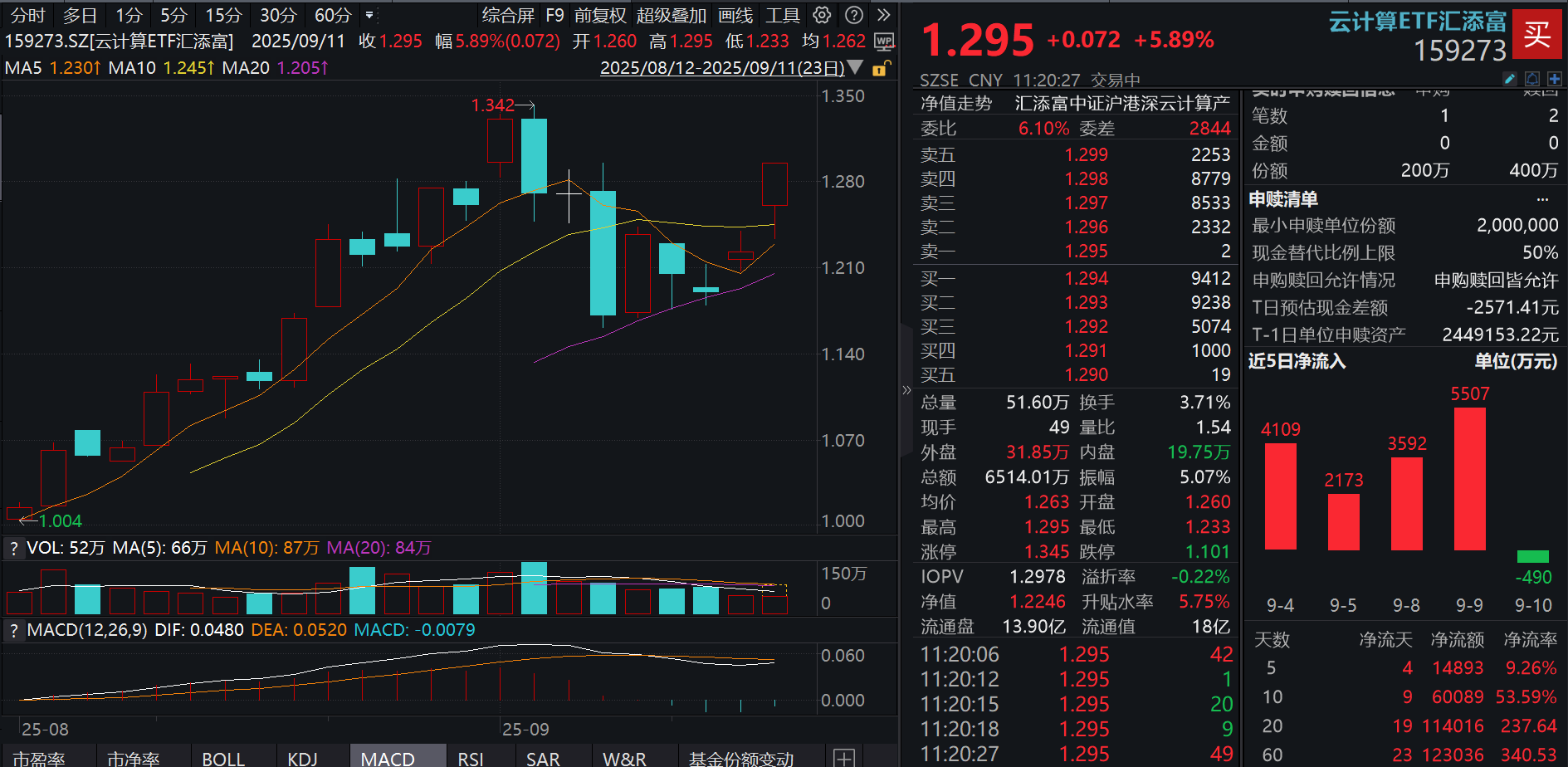Viewport: 1568px width, 767px height.
Task: Click the VOL question mark help icon
Action: pos(13,548)
